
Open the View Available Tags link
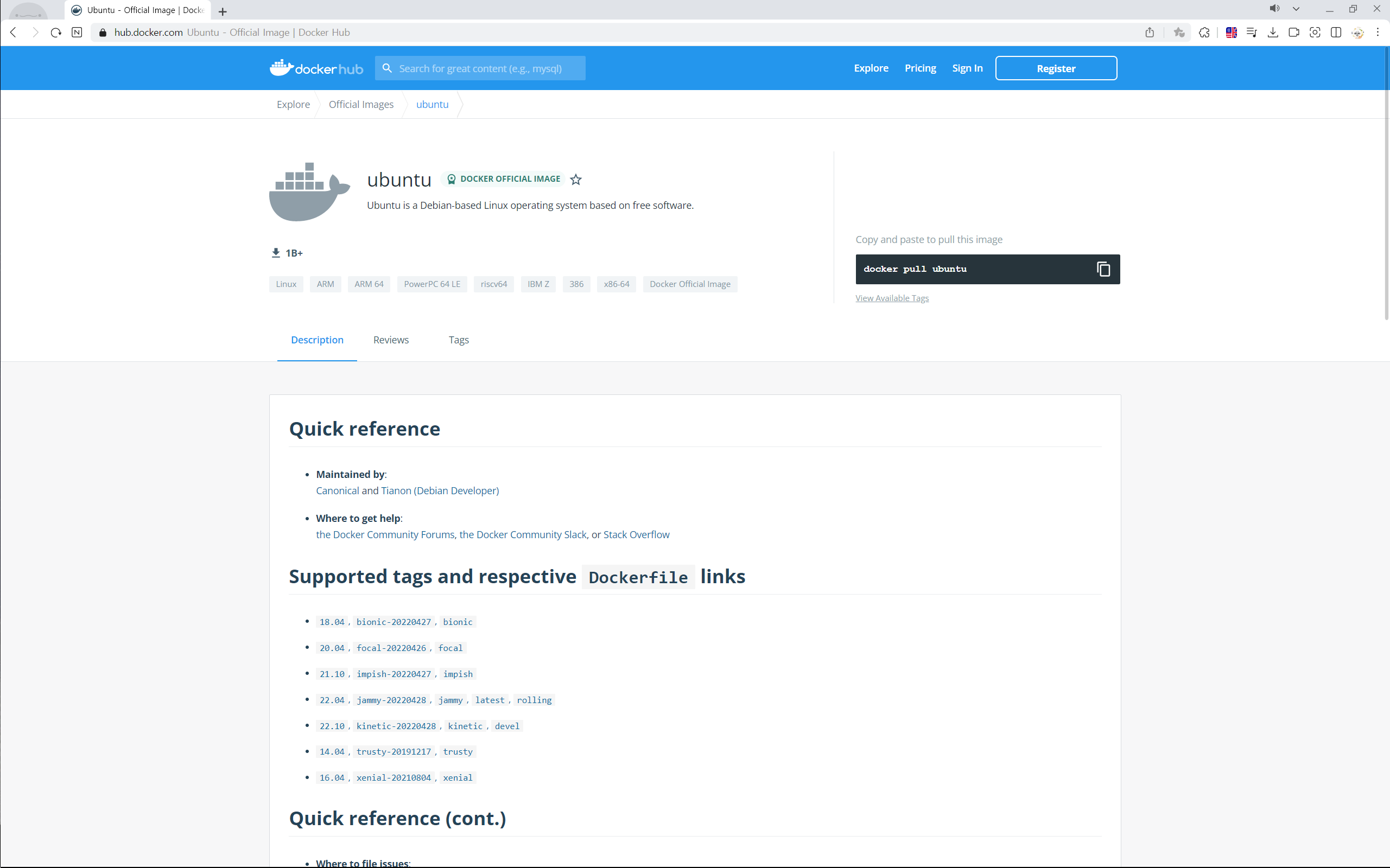891,298
